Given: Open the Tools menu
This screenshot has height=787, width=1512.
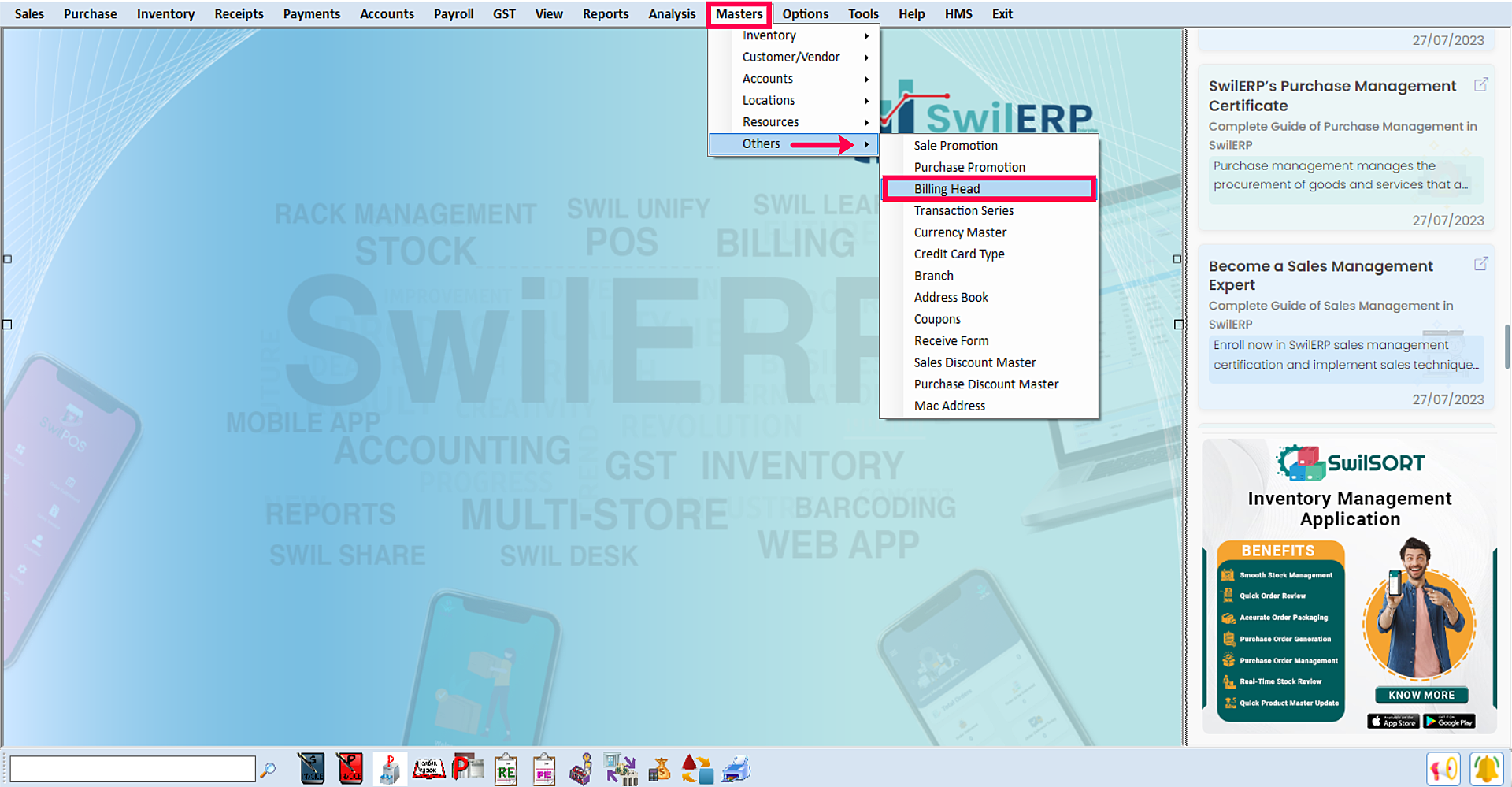Looking at the screenshot, I should pos(863,14).
